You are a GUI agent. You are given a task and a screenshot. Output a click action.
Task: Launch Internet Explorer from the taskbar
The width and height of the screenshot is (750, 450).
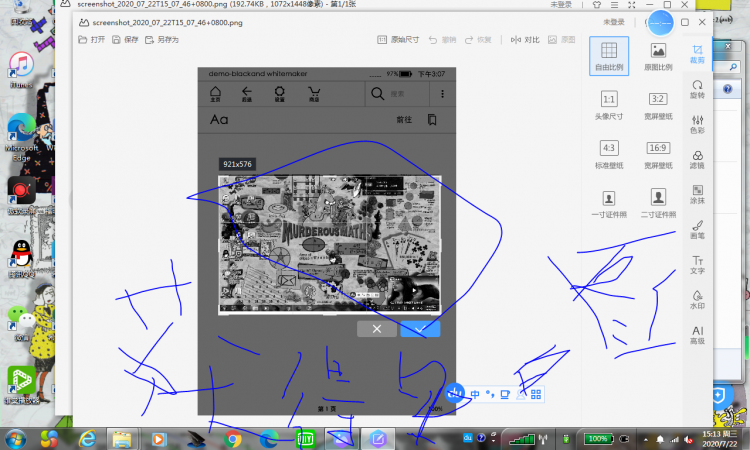click(x=88, y=439)
